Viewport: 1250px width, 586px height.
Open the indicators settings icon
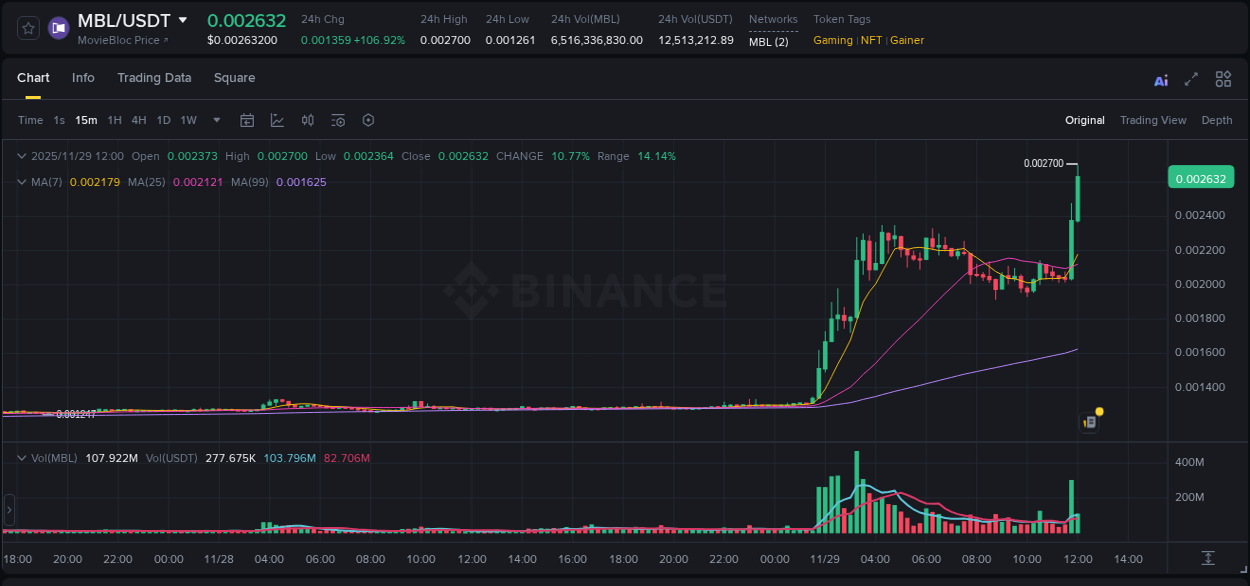337,120
